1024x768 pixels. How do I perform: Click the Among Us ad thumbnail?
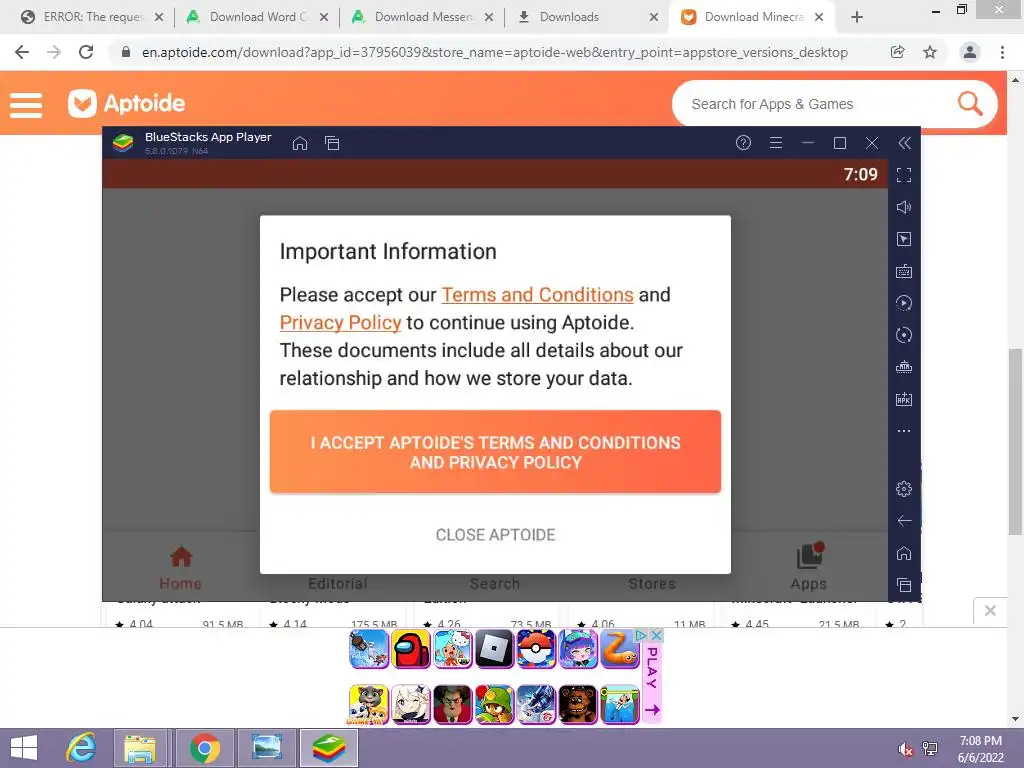pos(411,648)
